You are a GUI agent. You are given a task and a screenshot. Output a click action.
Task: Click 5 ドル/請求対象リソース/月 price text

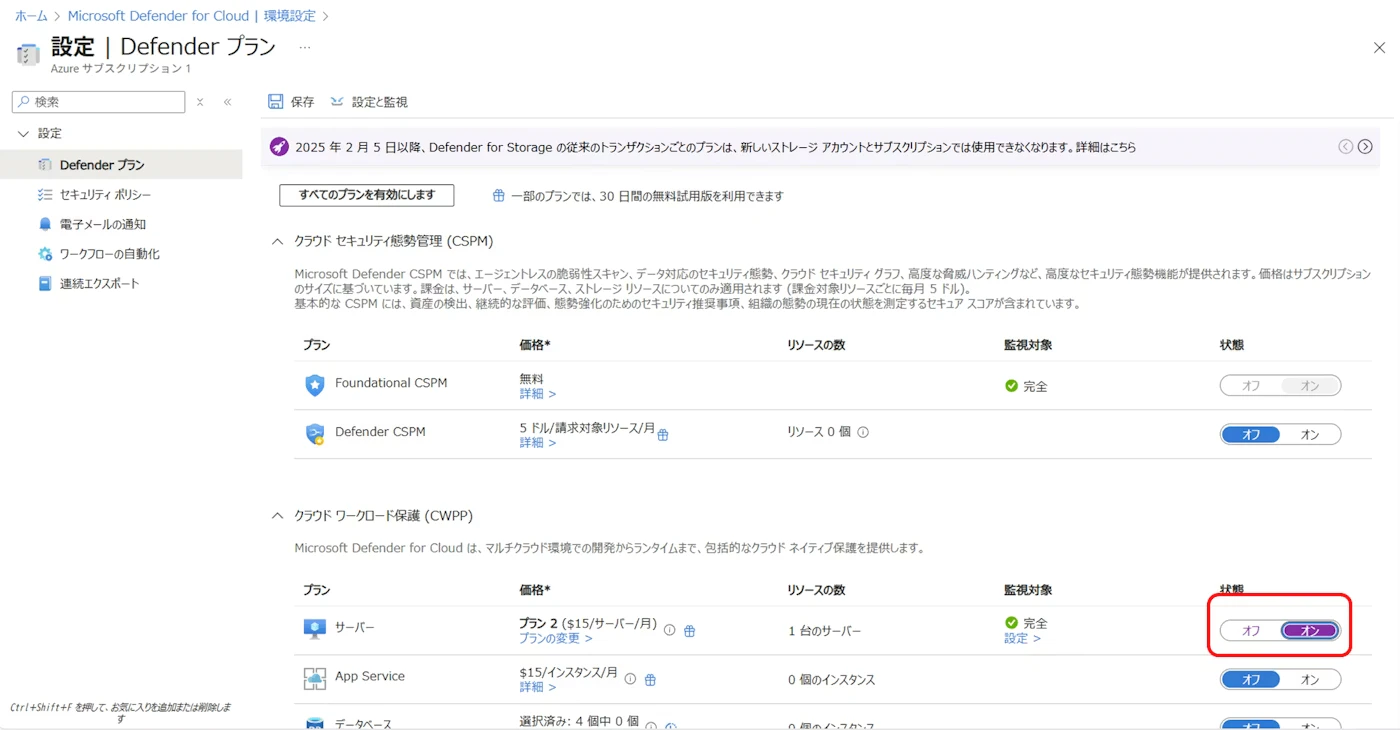[587, 428]
